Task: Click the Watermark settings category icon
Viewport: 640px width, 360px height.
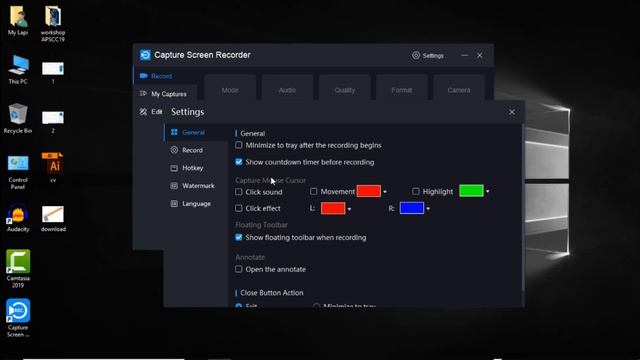Action: tap(174, 186)
